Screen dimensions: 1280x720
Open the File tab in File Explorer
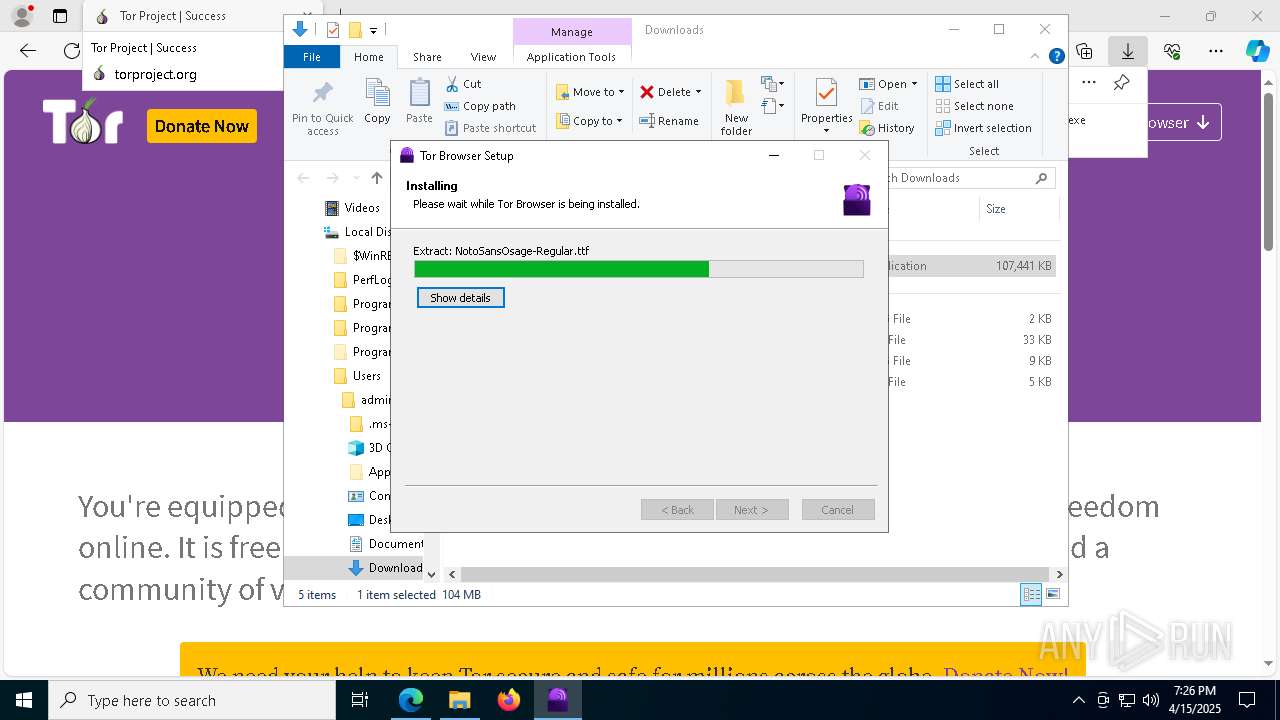312,57
